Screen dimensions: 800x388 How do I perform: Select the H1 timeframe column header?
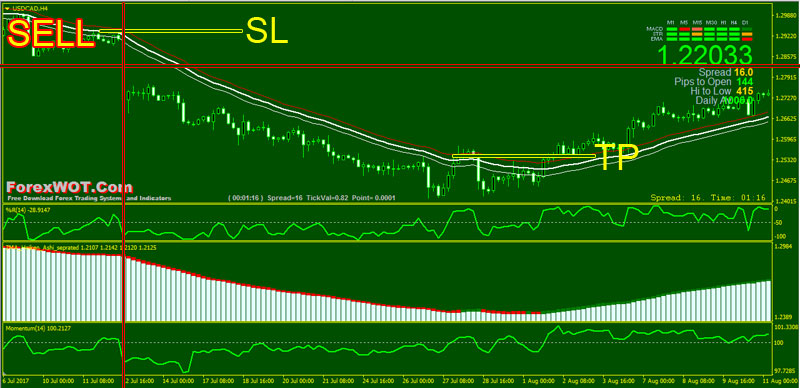[x=723, y=22]
